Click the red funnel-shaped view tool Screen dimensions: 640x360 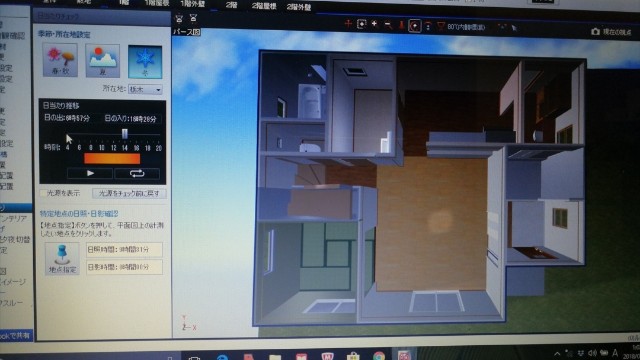click(441, 27)
